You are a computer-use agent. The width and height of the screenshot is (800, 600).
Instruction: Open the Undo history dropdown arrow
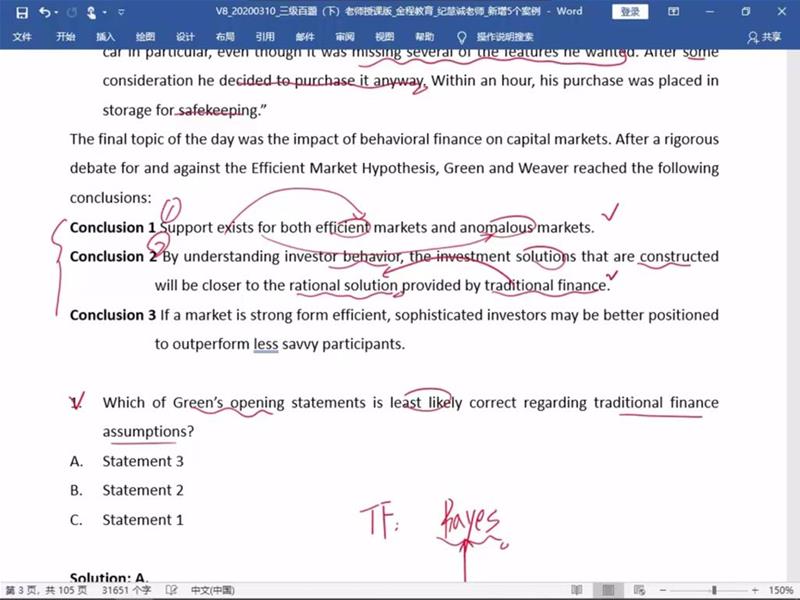coord(56,12)
